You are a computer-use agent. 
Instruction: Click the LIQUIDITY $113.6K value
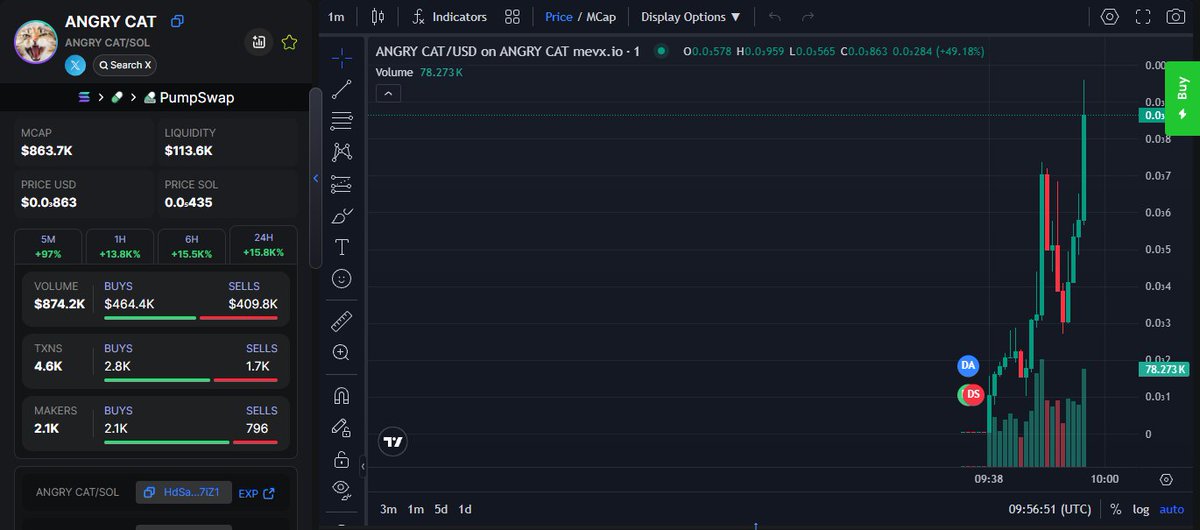coord(188,150)
